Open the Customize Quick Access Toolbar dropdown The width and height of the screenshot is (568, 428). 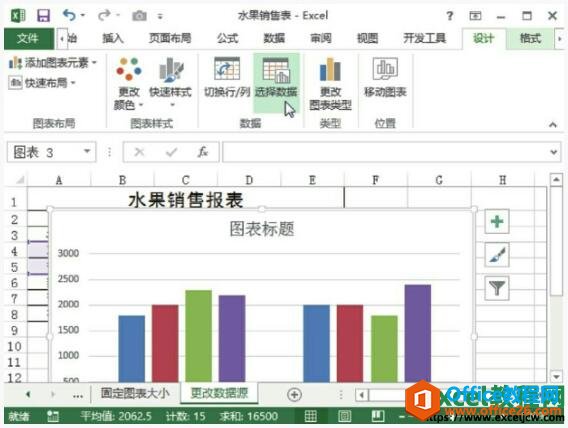click(160, 16)
